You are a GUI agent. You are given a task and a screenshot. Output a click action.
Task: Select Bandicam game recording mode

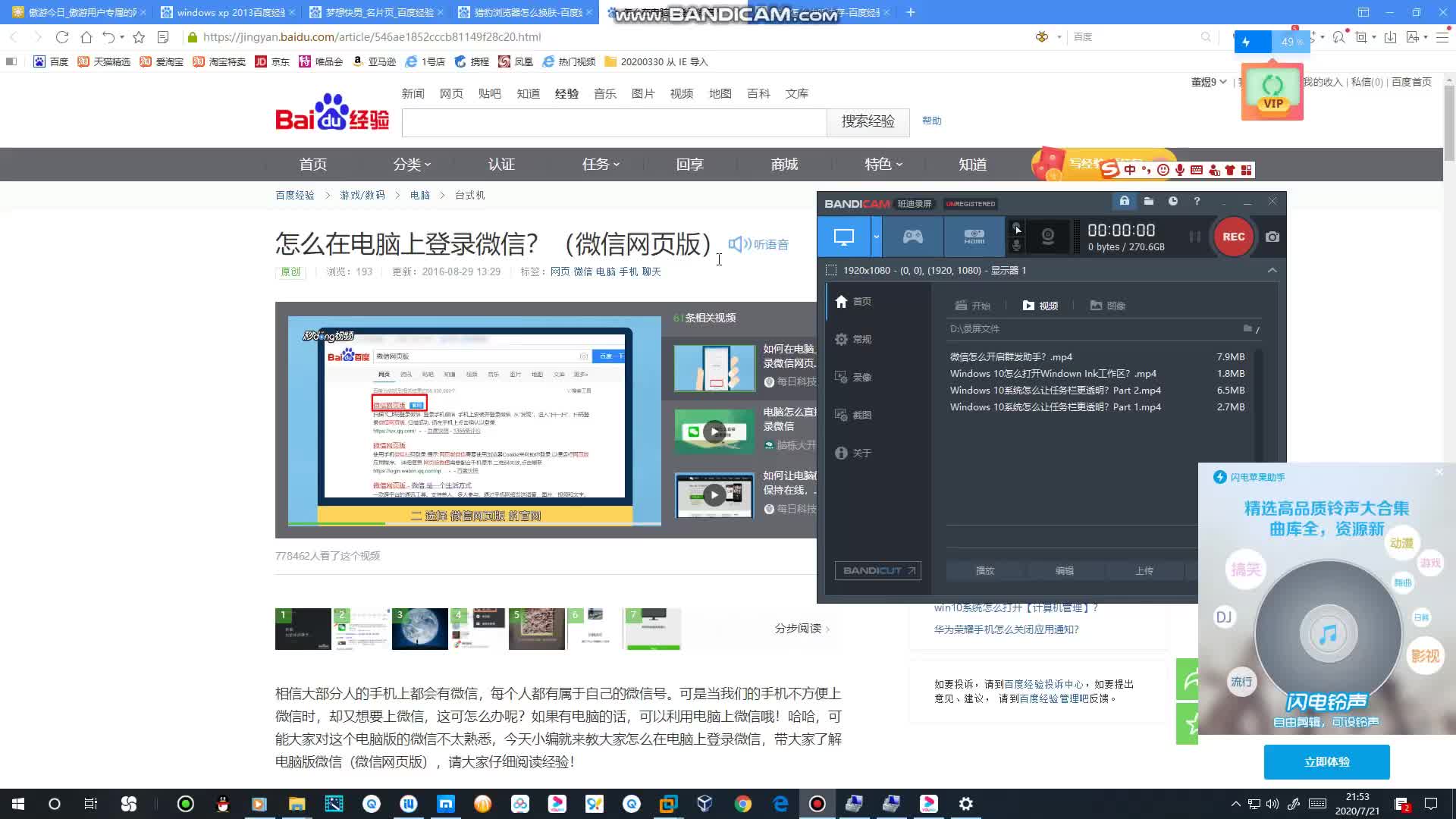pyautogui.click(x=912, y=237)
